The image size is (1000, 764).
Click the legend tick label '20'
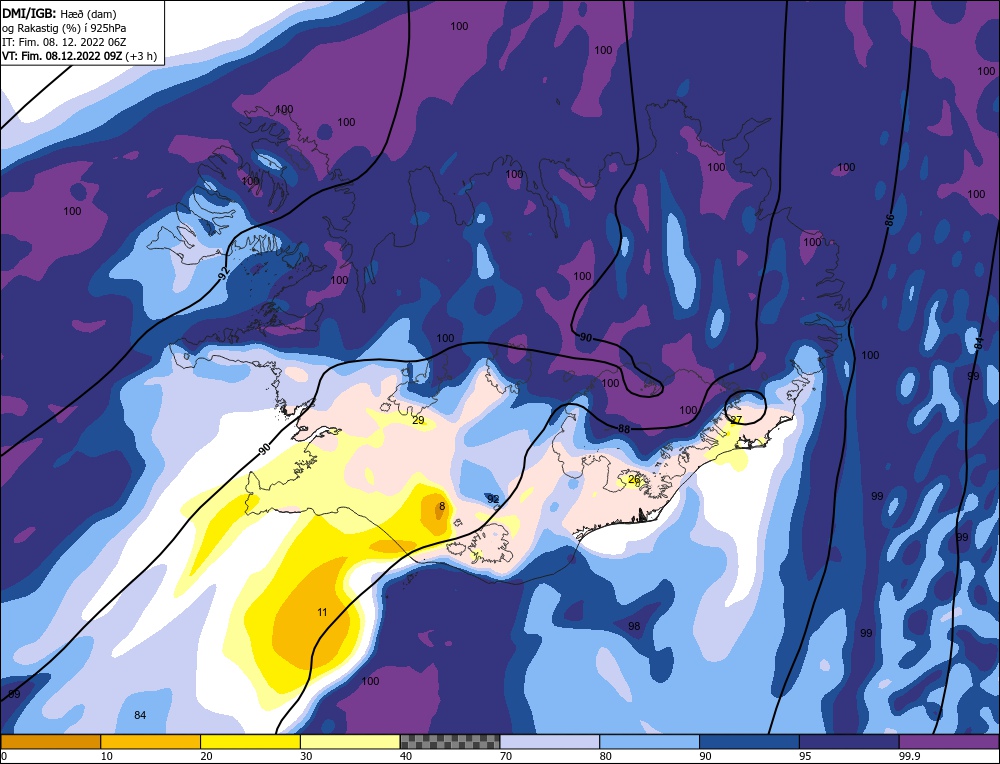(206, 756)
